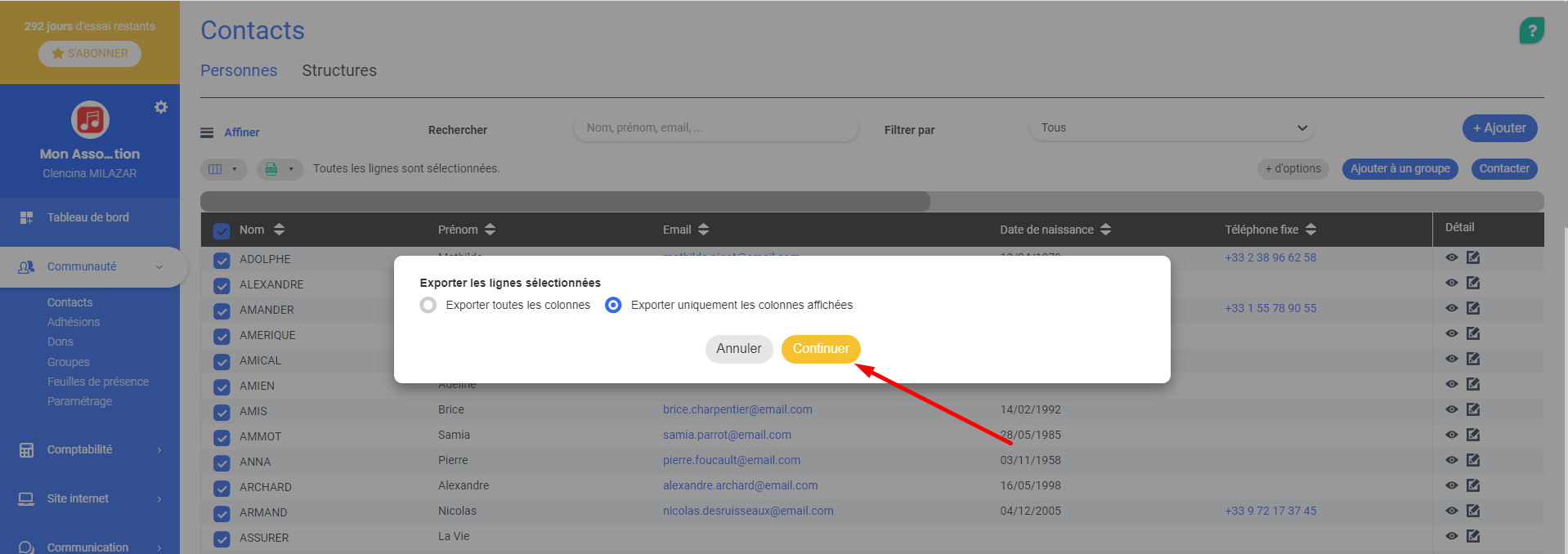View details eye icon for ADOLPHE
The width and height of the screenshot is (1568, 554).
tap(1451, 257)
